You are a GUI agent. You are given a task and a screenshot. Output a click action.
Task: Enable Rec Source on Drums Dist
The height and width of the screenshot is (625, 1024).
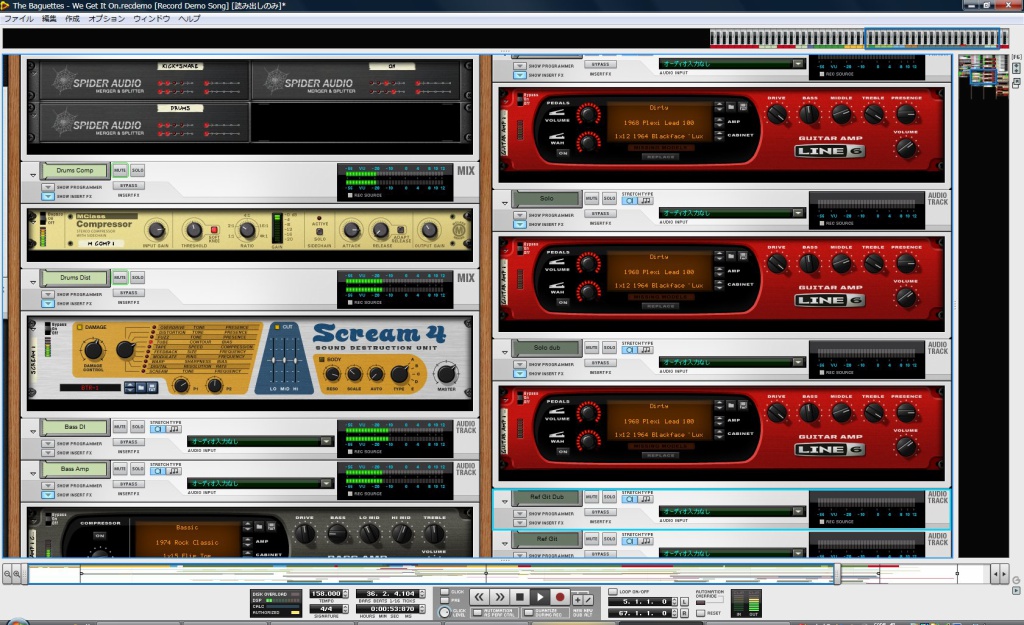pos(350,302)
